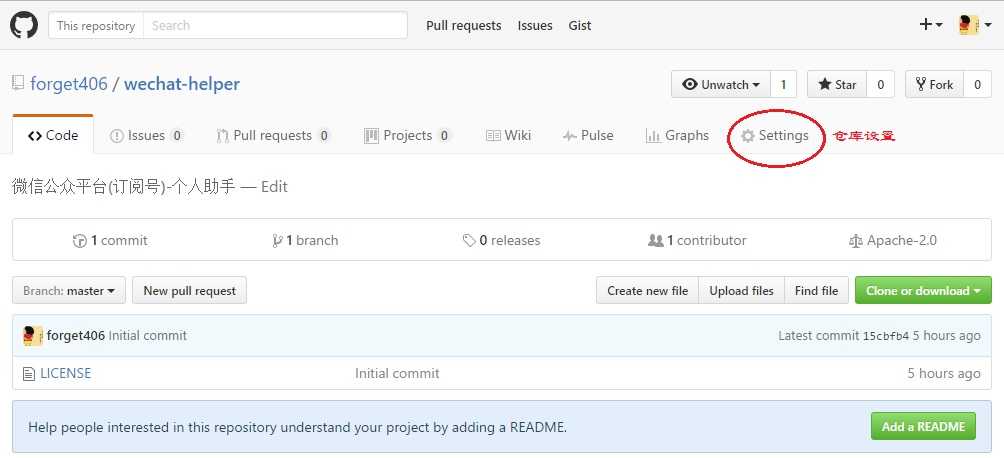1004x458 pixels.
Task: Fork this repository
Action: pos(934,85)
